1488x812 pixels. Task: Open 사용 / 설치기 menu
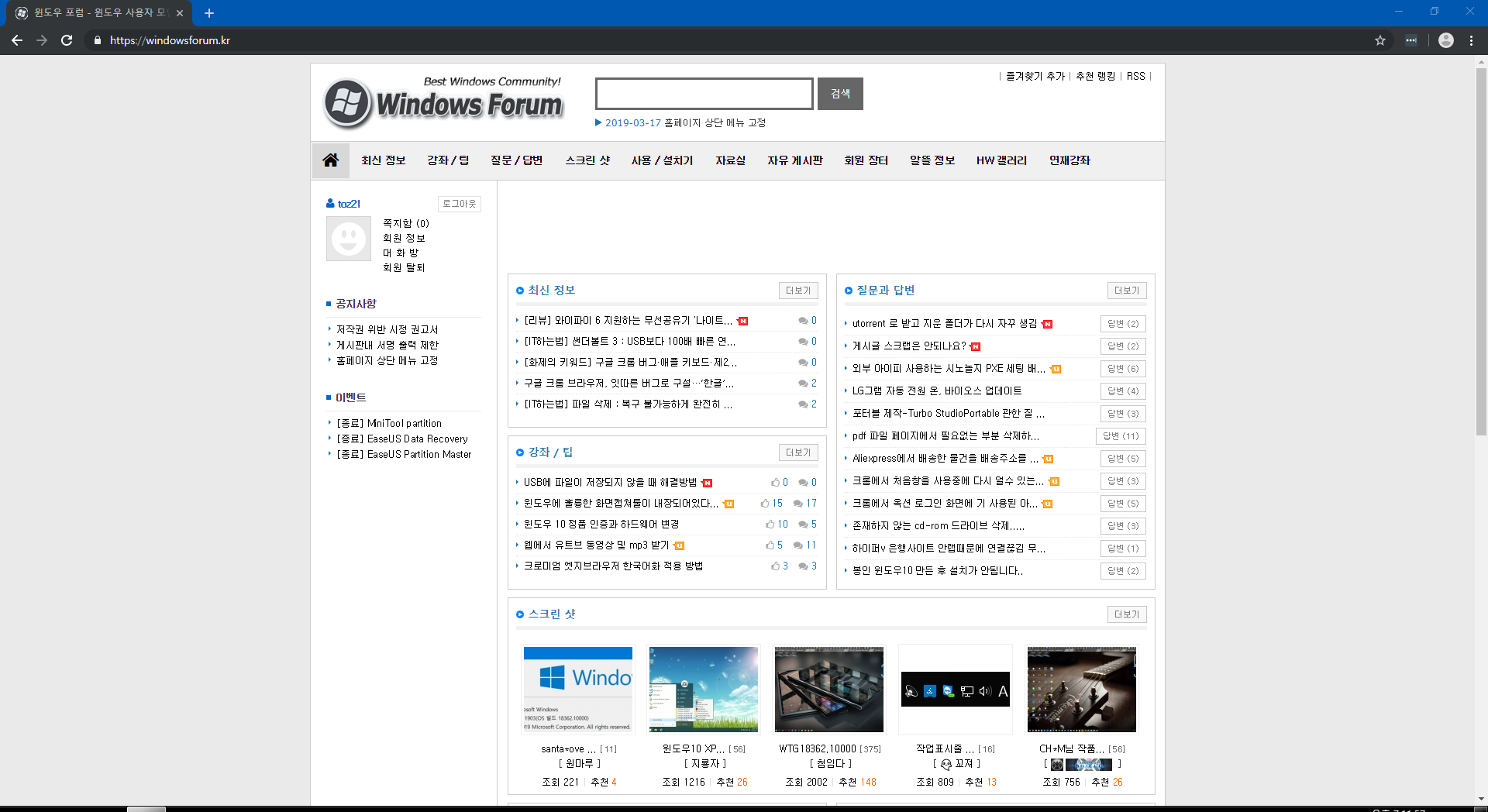(662, 160)
